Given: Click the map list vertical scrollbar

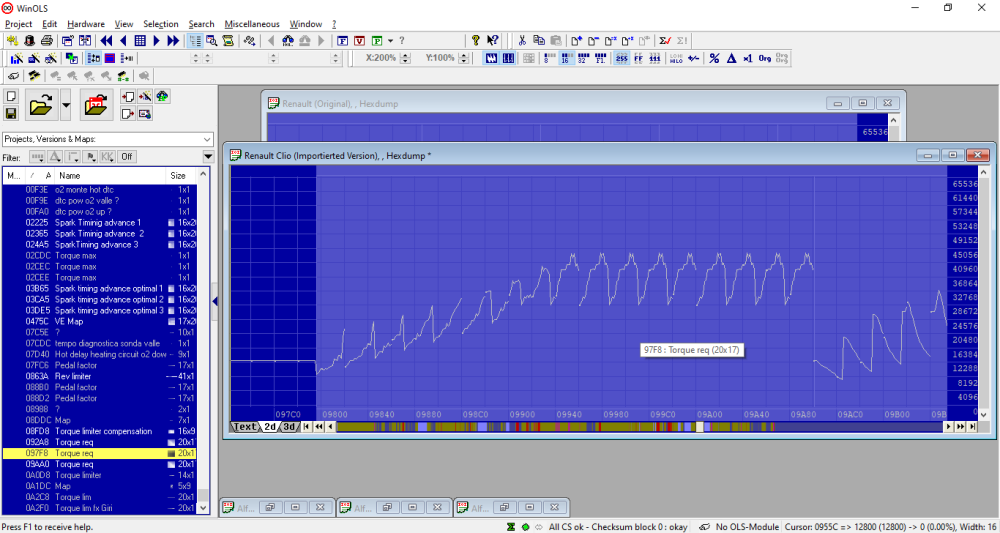Looking at the screenshot, I should point(203,341).
